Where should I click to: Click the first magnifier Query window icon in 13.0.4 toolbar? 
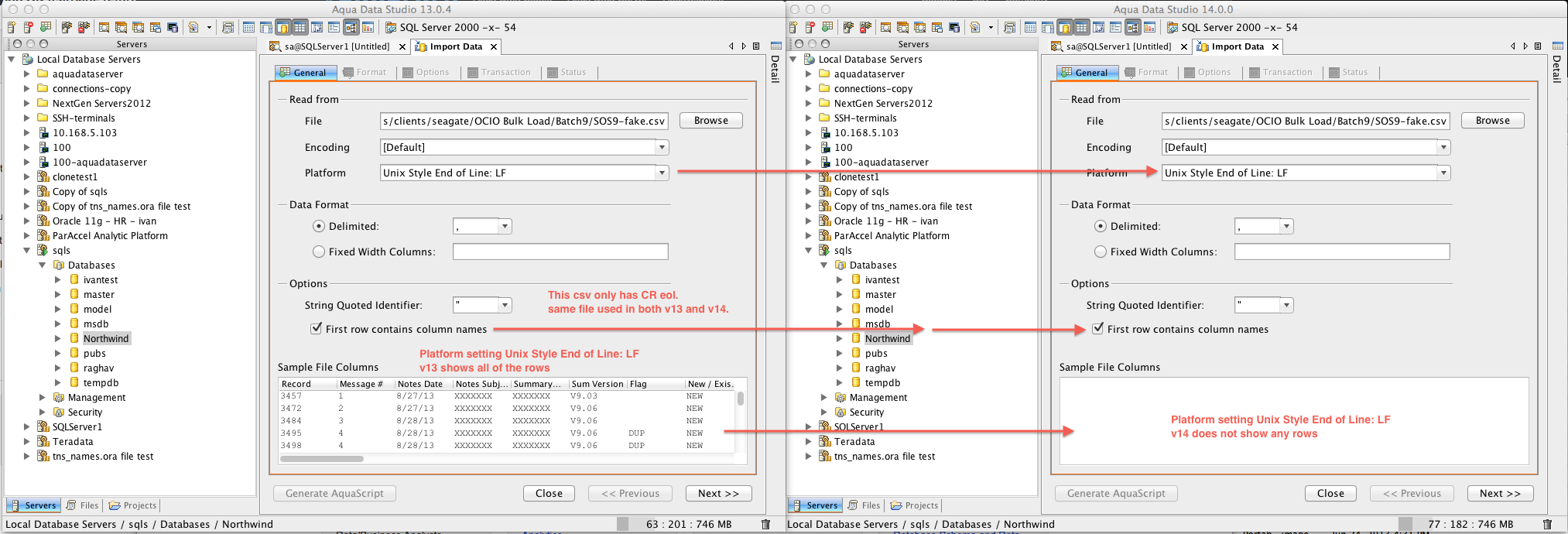(x=104, y=27)
